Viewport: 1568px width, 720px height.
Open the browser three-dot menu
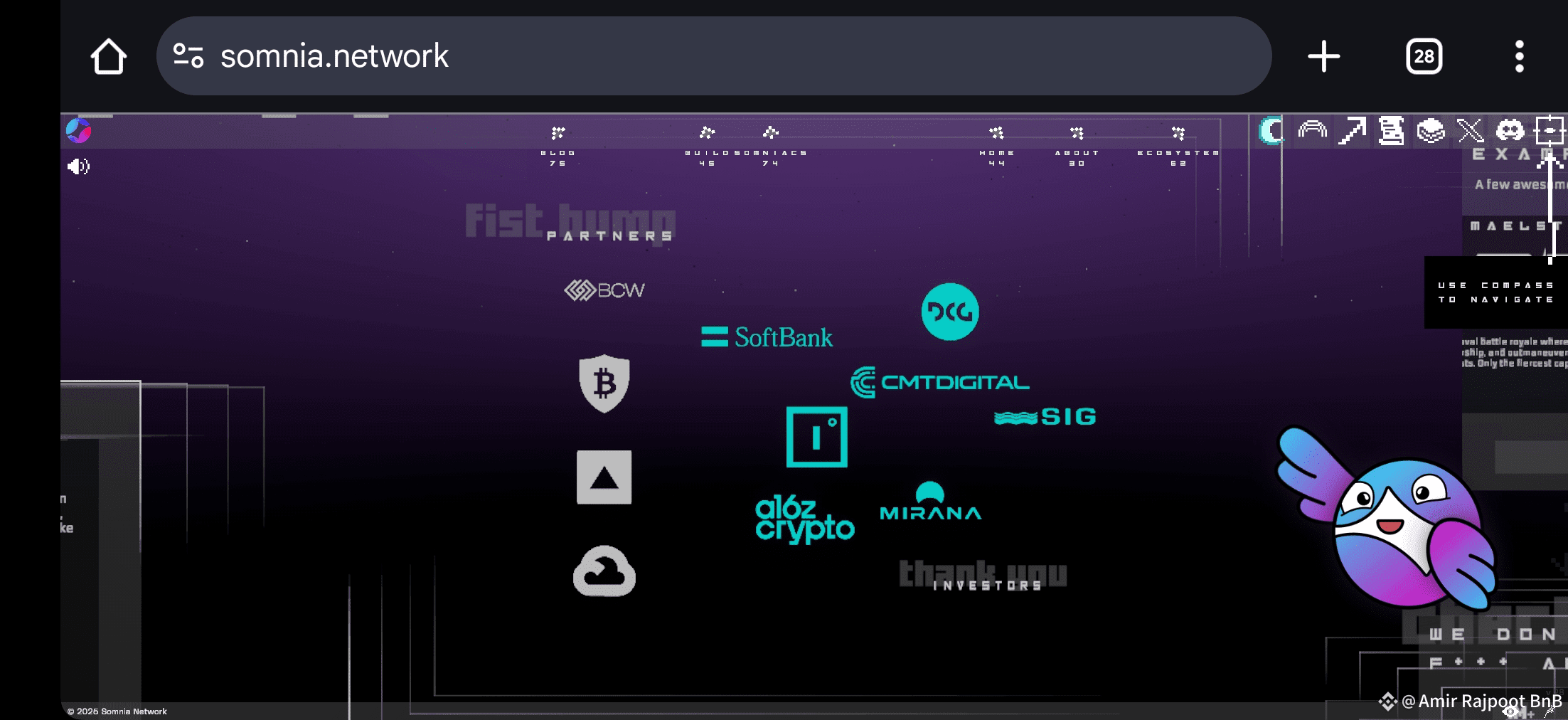pos(1519,56)
